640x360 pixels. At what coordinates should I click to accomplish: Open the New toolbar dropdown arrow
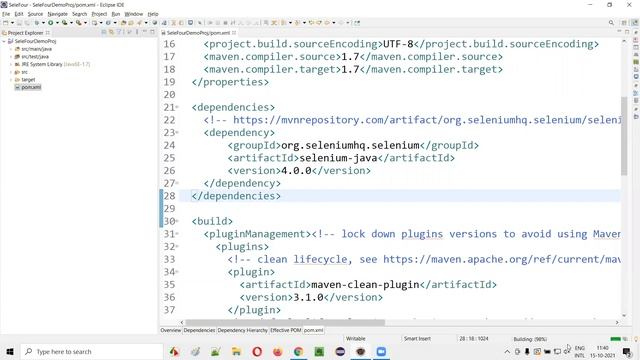12,23
